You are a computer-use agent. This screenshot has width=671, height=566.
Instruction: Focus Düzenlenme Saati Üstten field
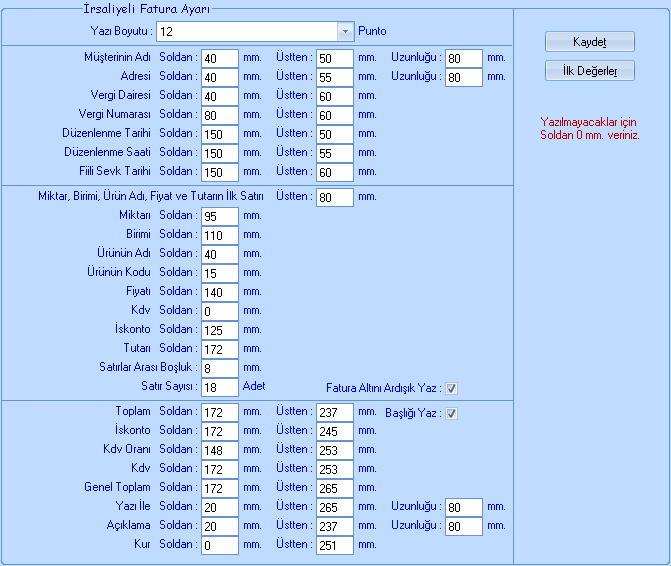(335, 153)
